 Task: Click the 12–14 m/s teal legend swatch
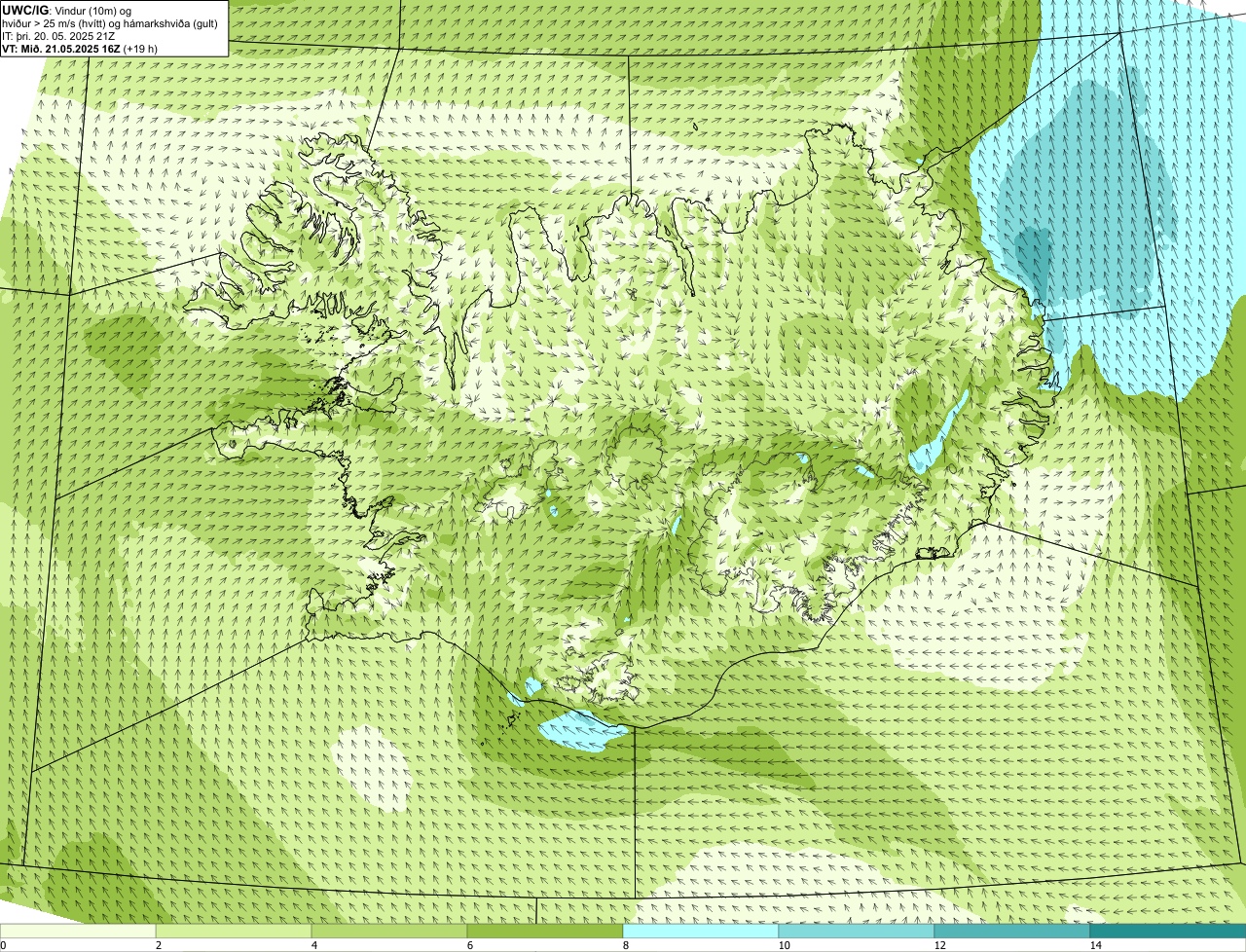pyautogui.click(x=1012, y=931)
